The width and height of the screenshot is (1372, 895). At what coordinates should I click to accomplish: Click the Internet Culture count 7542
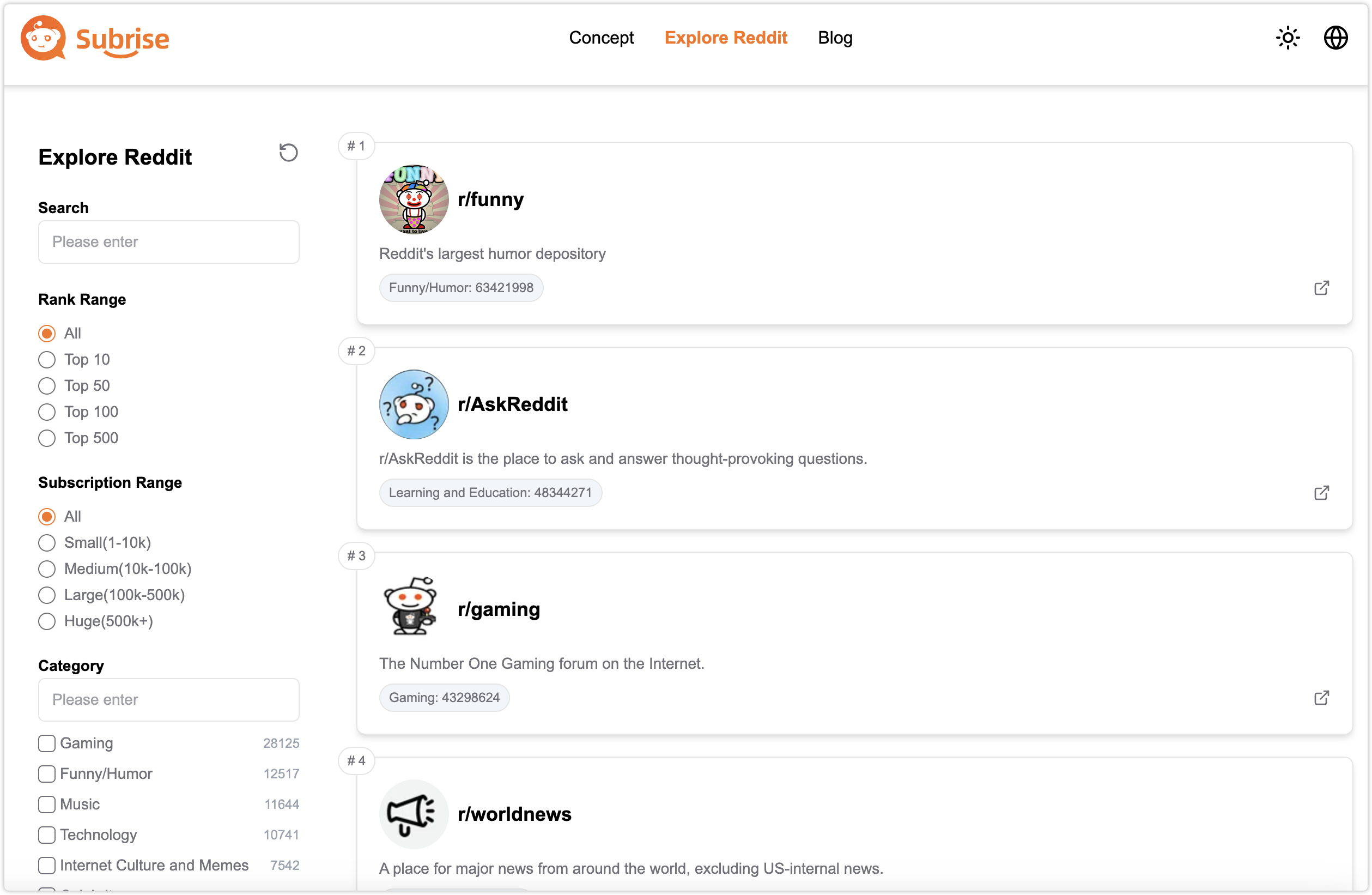coord(284,865)
